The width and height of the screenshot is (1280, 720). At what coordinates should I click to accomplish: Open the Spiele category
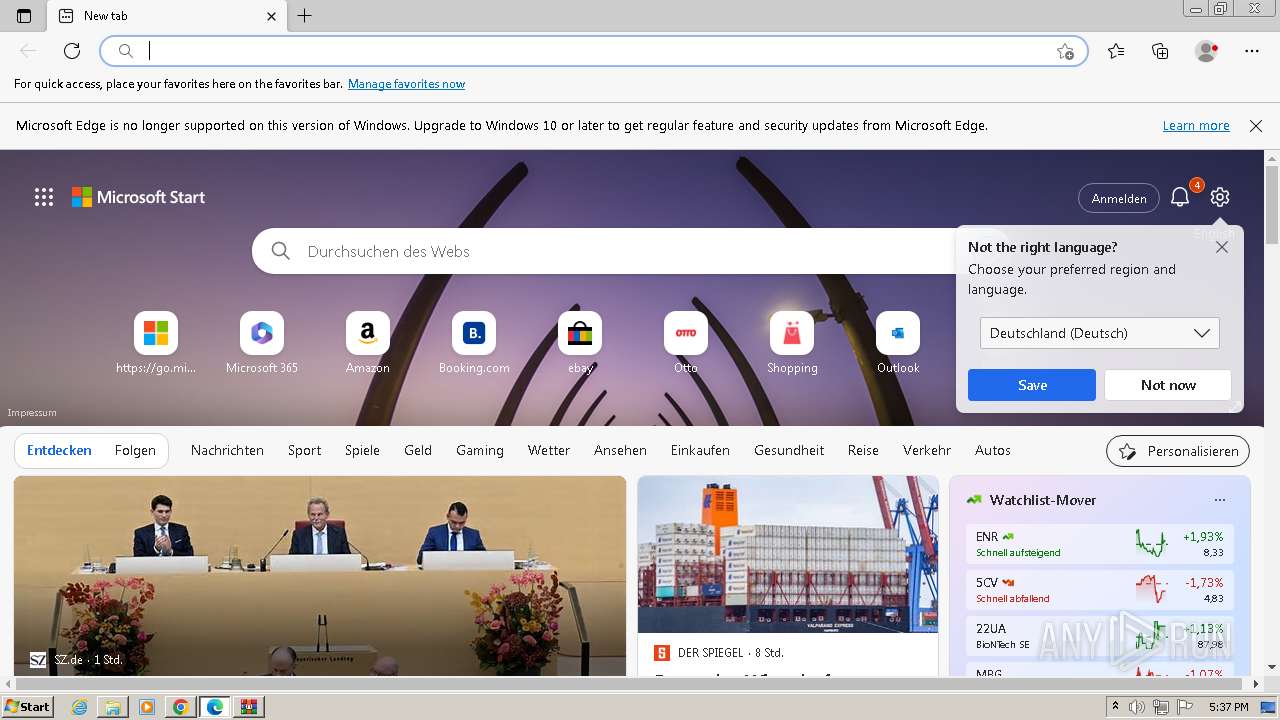pos(362,451)
